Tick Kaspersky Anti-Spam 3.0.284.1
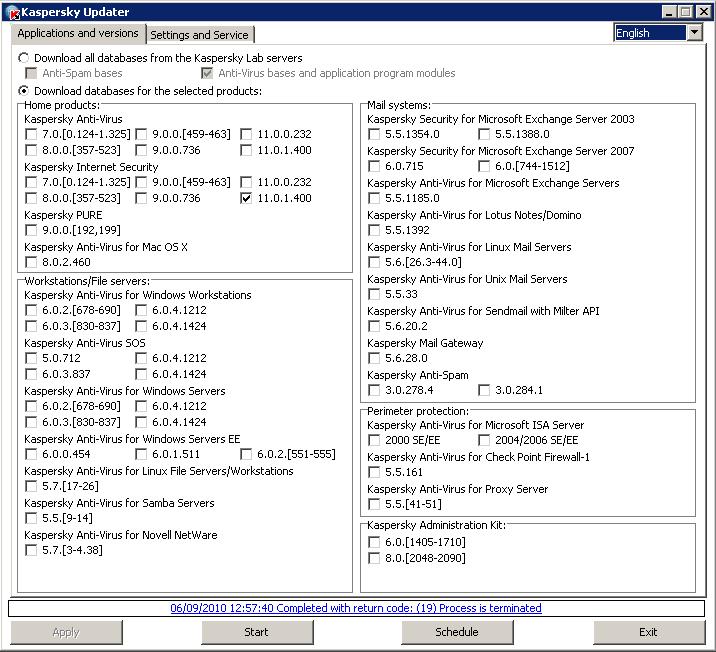Viewport: 716px width, 652px height. (x=484, y=390)
